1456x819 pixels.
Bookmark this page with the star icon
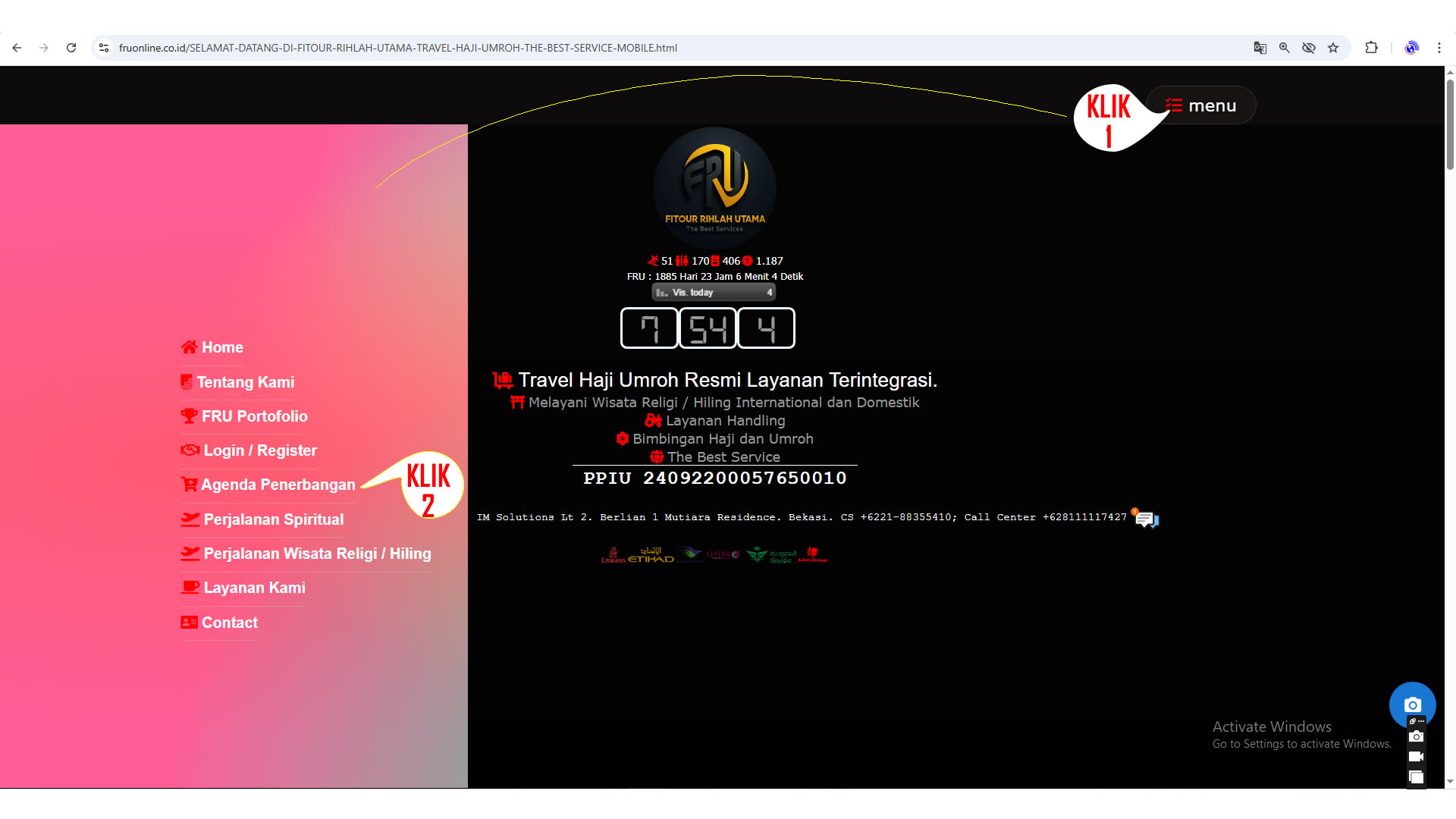1333,48
